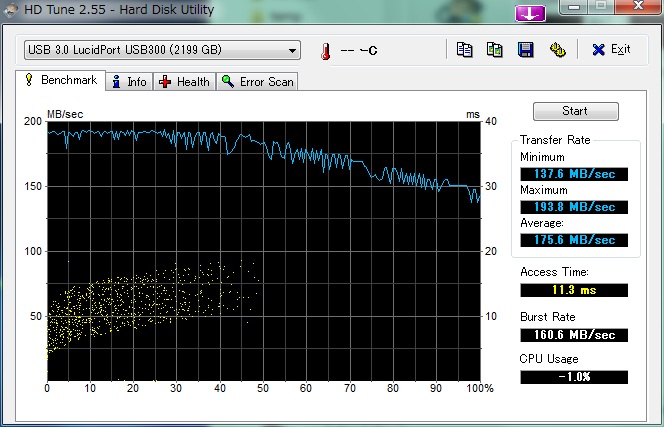This screenshot has width=664, height=427.
Task: Open the Error Scan tab
Action: (x=257, y=81)
